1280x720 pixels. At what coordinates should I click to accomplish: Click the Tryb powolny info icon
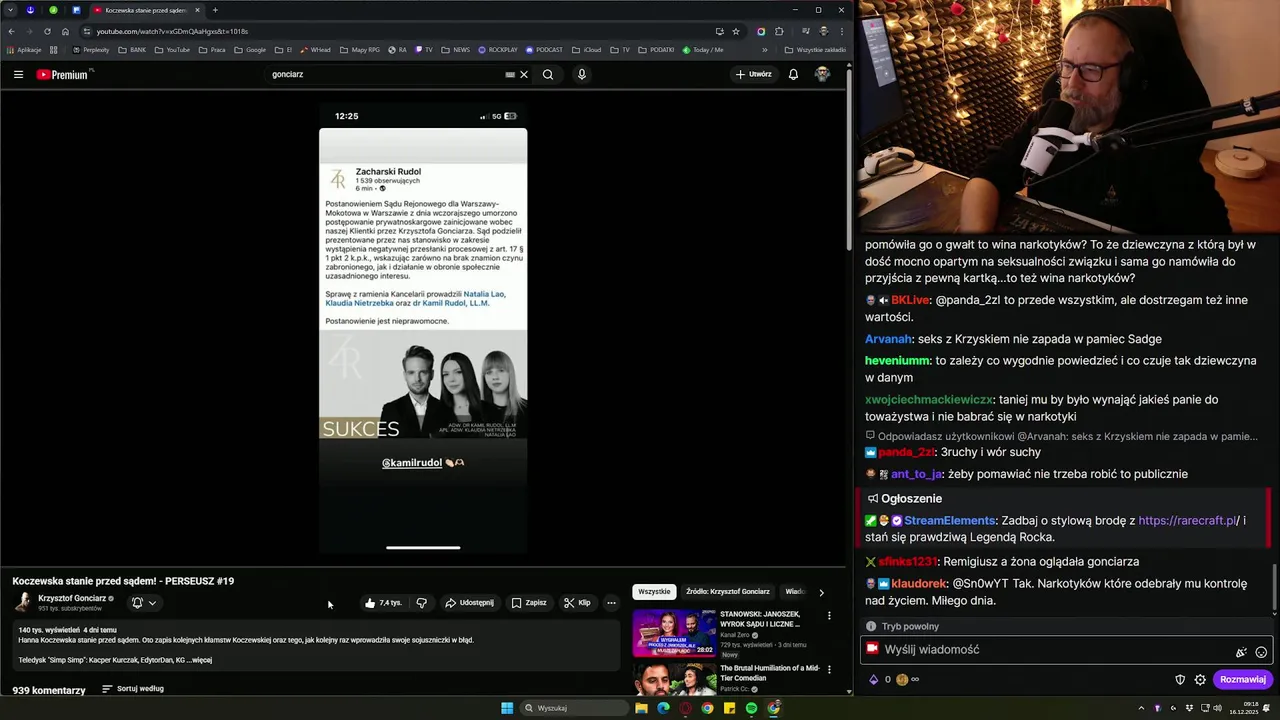871,627
